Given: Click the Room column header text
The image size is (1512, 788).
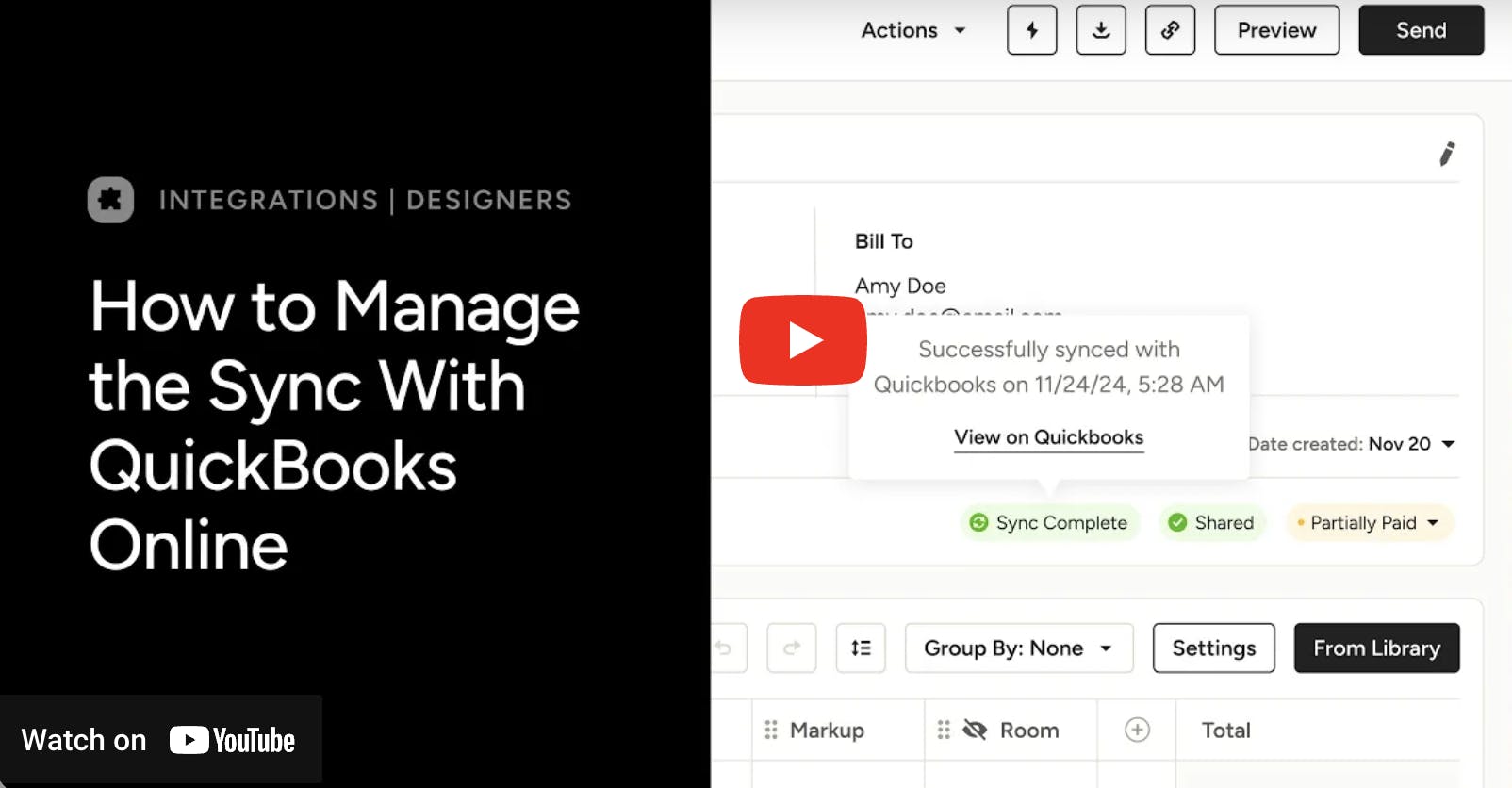Looking at the screenshot, I should [1029, 731].
